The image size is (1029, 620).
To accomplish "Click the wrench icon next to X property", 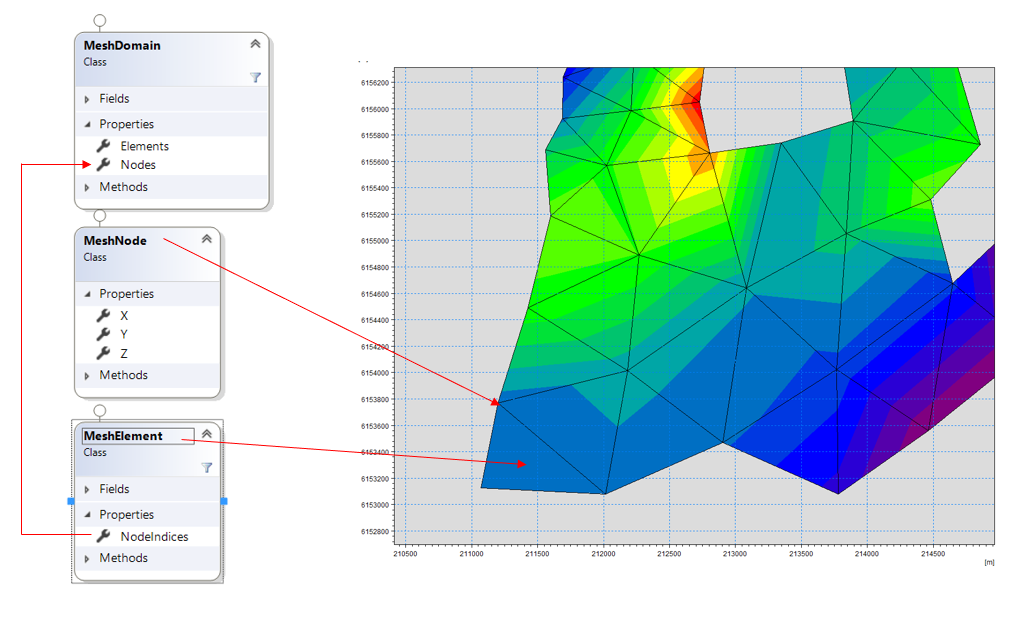I will [x=103, y=315].
